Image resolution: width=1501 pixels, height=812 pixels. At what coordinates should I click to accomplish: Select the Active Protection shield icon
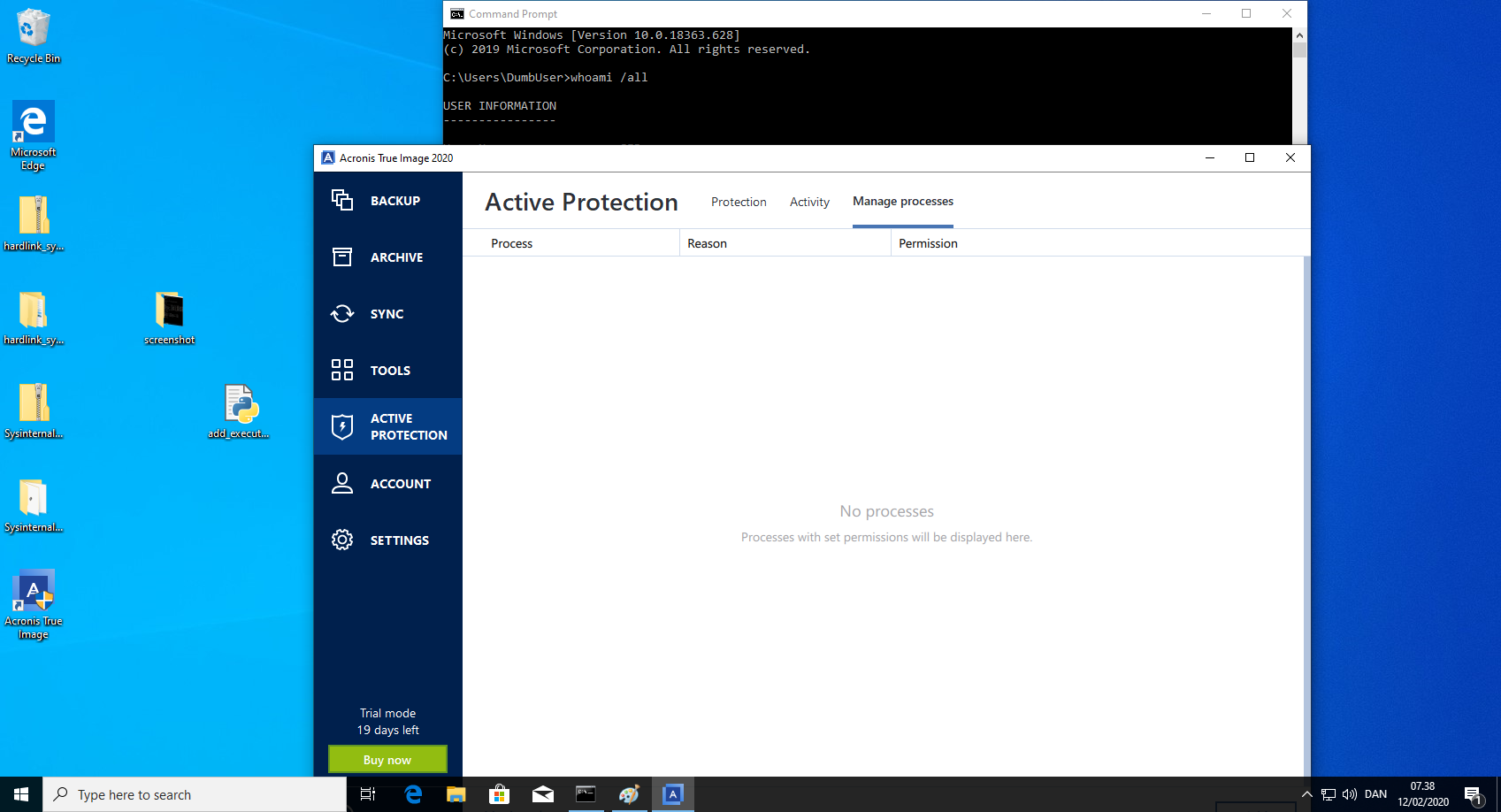pyautogui.click(x=342, y=426)
